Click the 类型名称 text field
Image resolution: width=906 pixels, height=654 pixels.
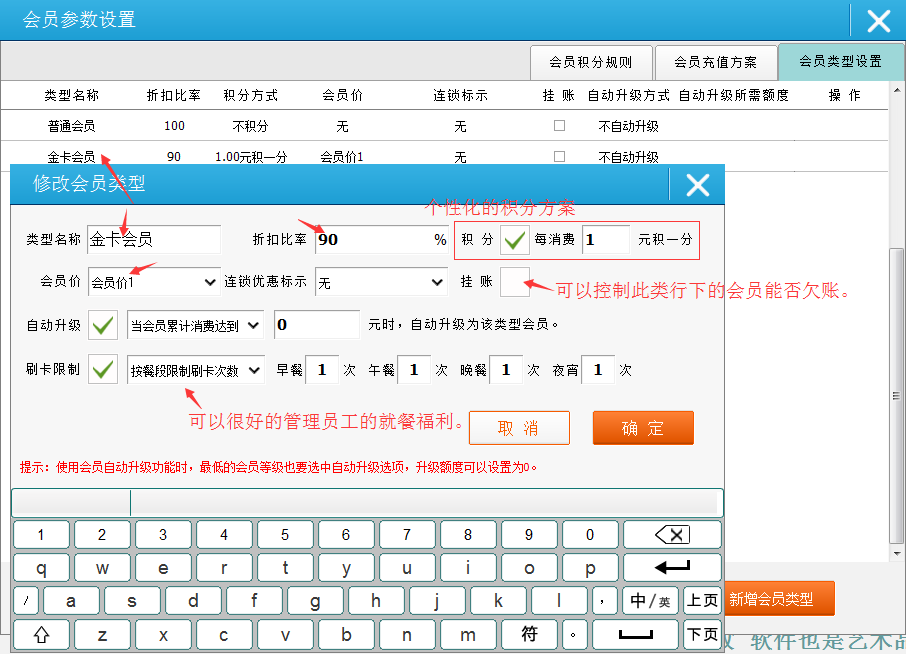click(154, 240)
